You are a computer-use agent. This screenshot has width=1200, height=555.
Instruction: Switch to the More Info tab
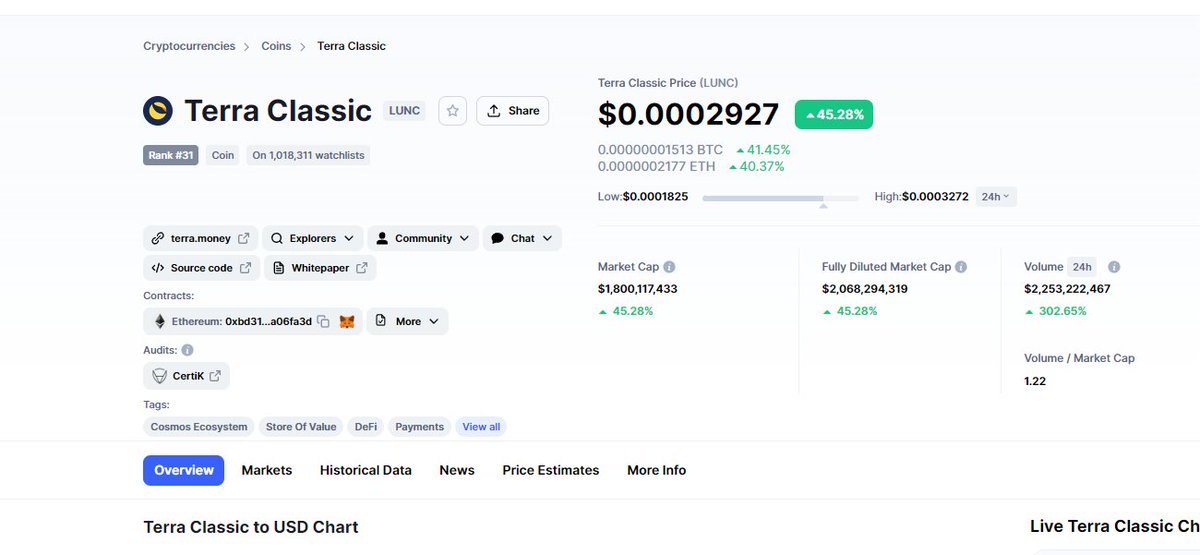pyautogui.click(x=657, y=470)
